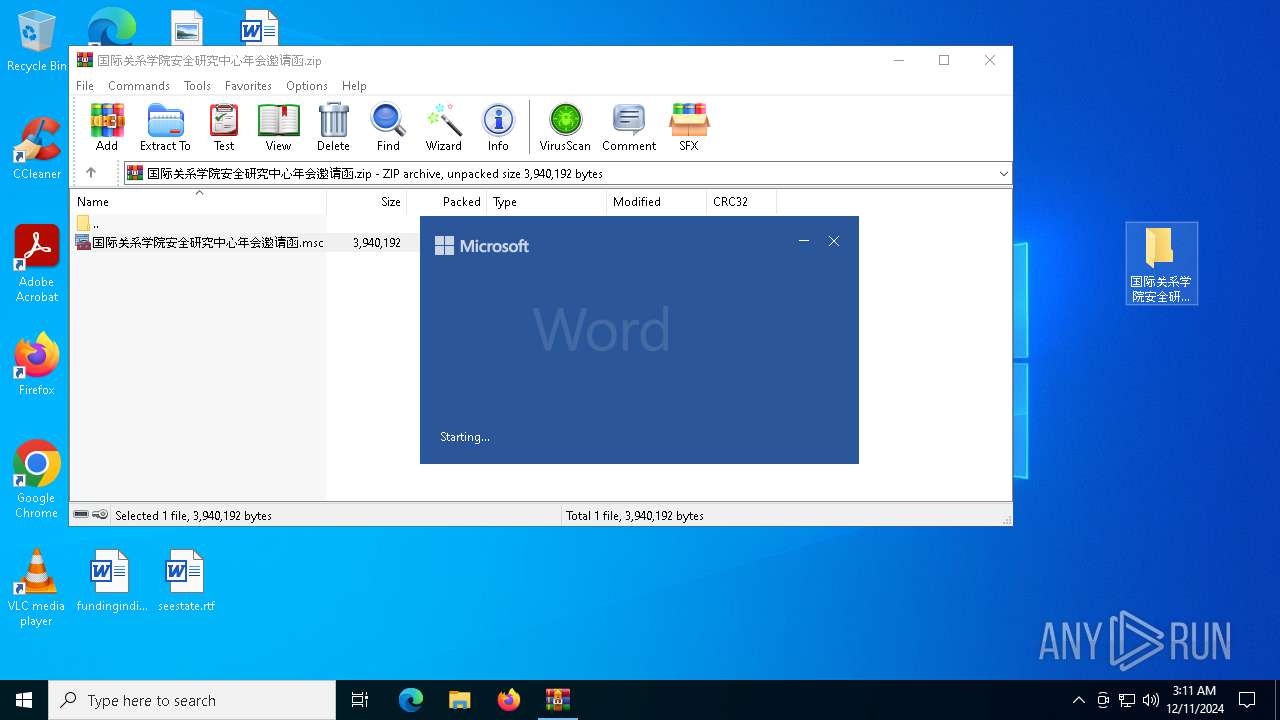
Task: Sort by the Size column header
Action: tap(366, 201)
